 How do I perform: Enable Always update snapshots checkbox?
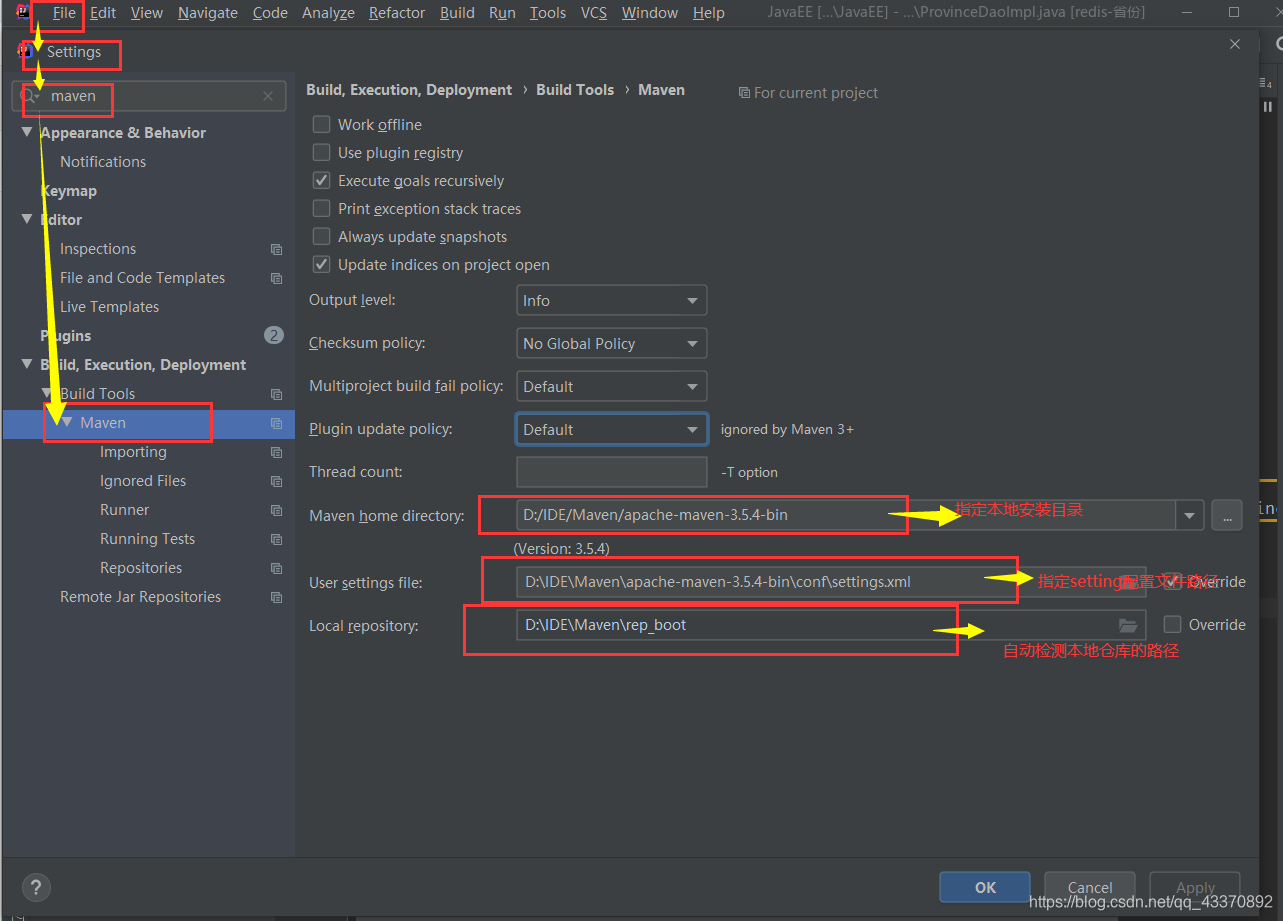321,236
